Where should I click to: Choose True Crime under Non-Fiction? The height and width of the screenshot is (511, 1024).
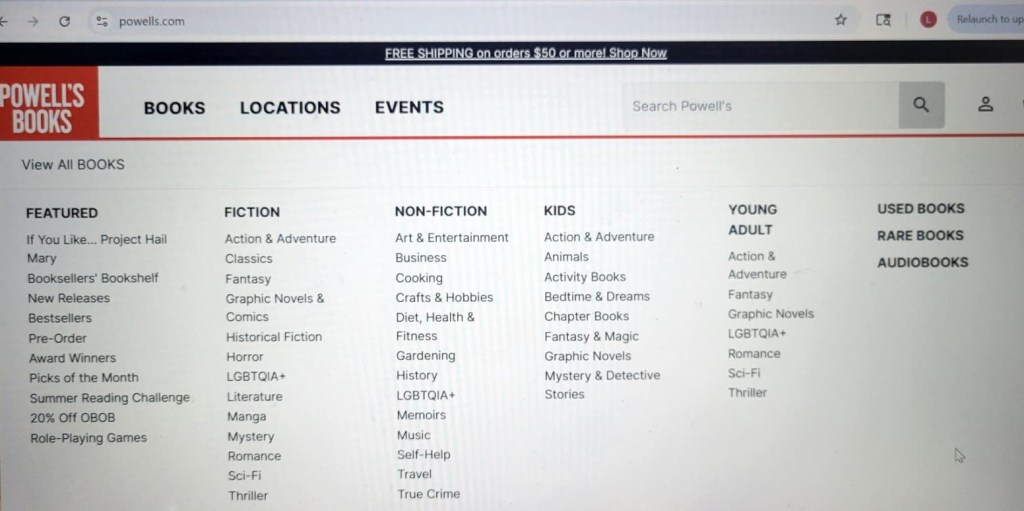tap(428, 494)
